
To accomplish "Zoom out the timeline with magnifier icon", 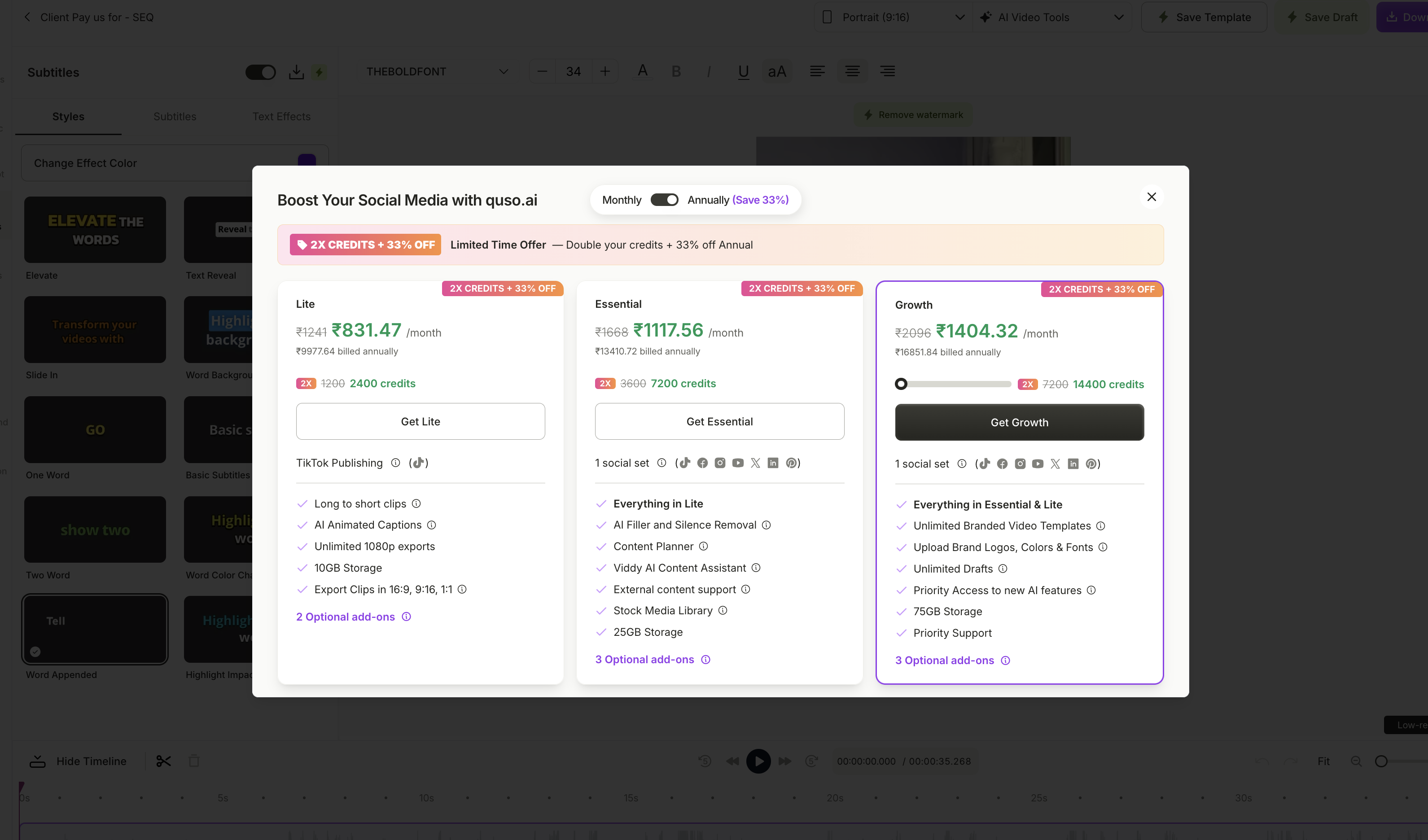I will 1355,761.
